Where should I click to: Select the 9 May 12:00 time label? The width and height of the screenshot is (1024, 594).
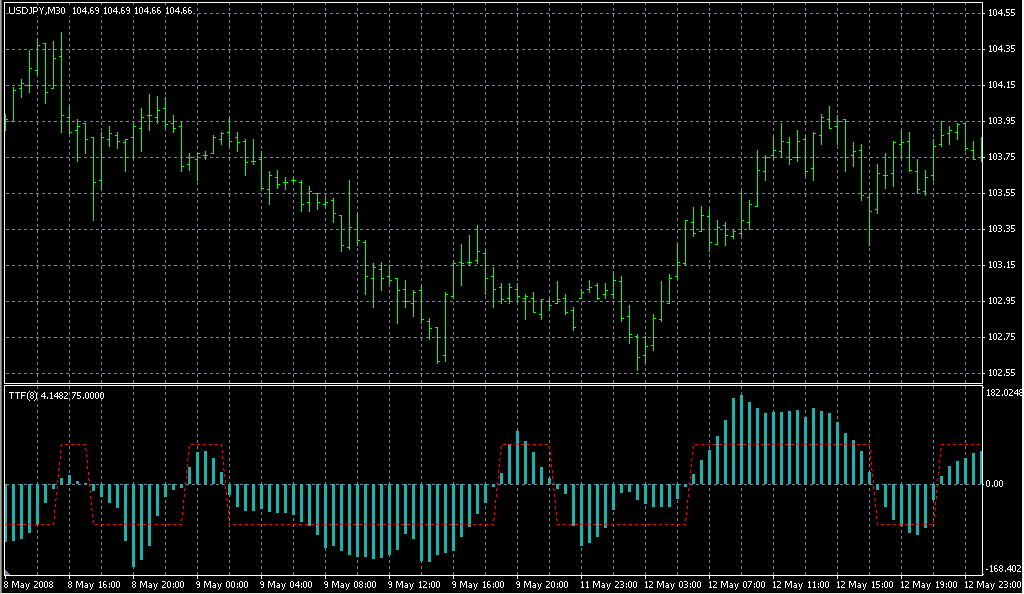click(414, 584)
